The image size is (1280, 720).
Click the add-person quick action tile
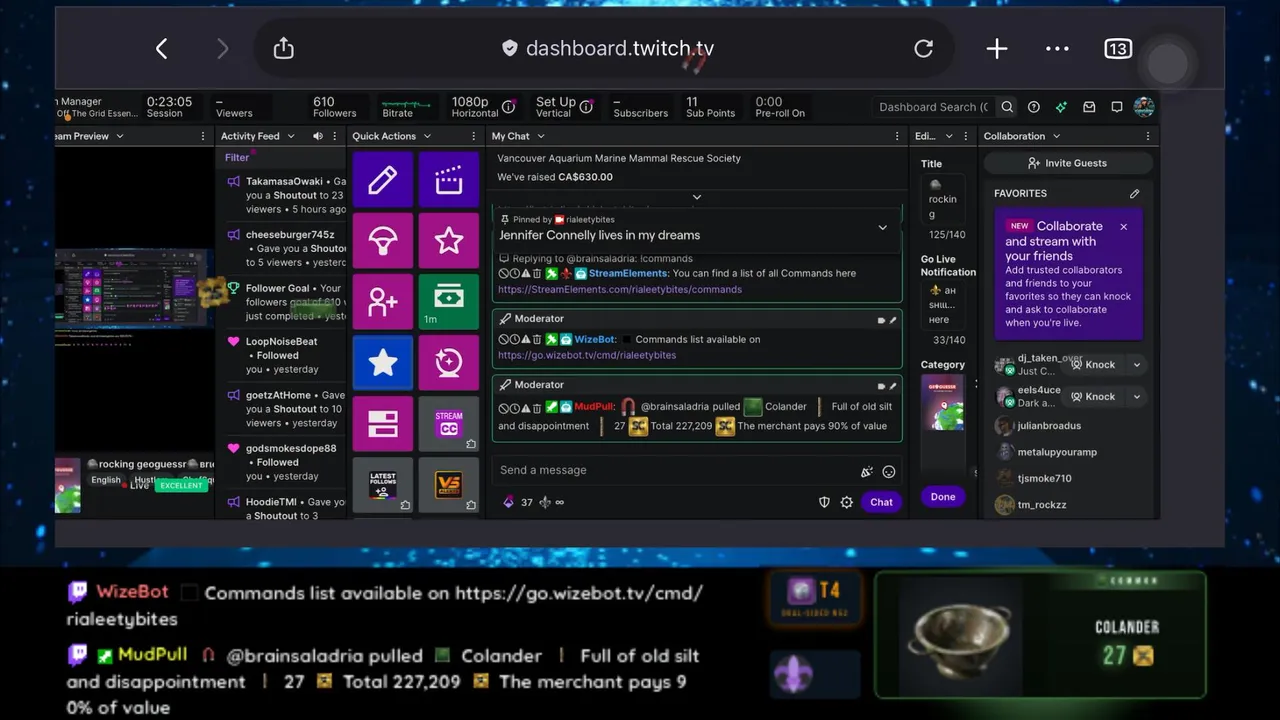(x=383, y=302)
